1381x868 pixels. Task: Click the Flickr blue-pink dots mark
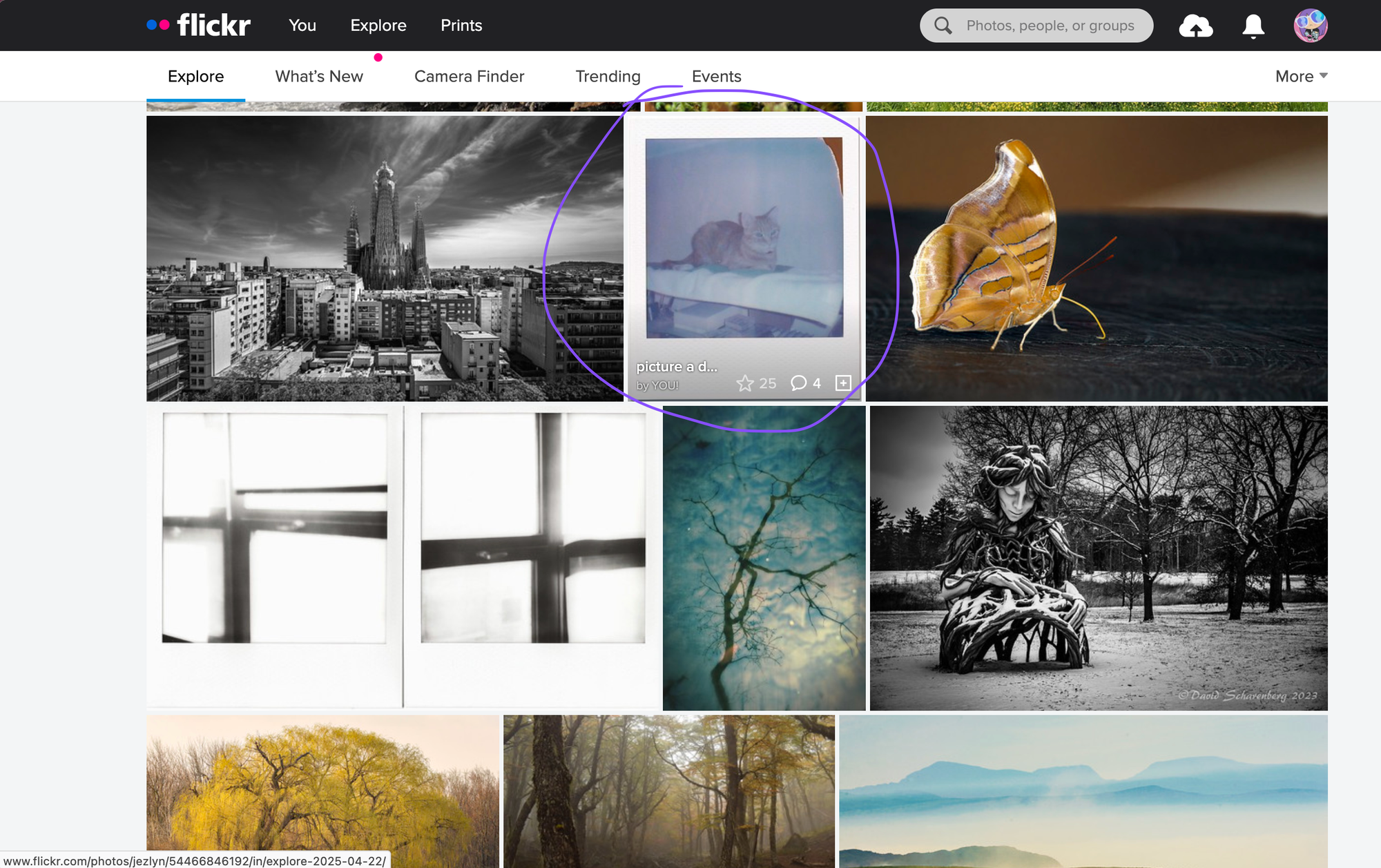point(157,25)
